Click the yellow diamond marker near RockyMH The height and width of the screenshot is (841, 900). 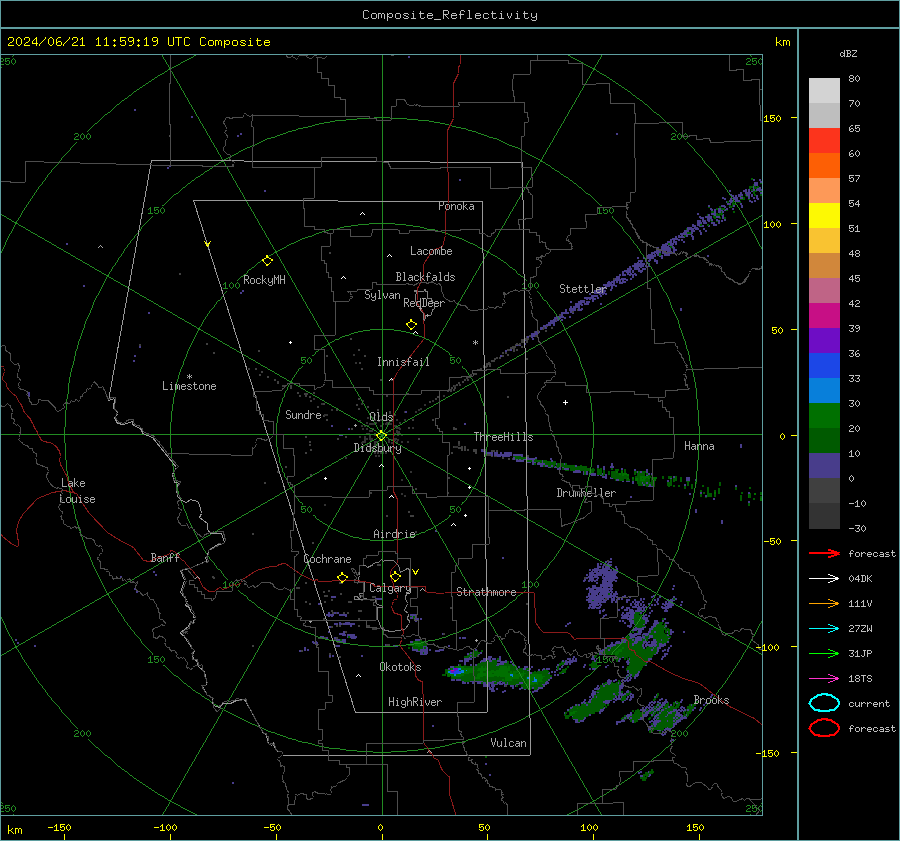267,261
